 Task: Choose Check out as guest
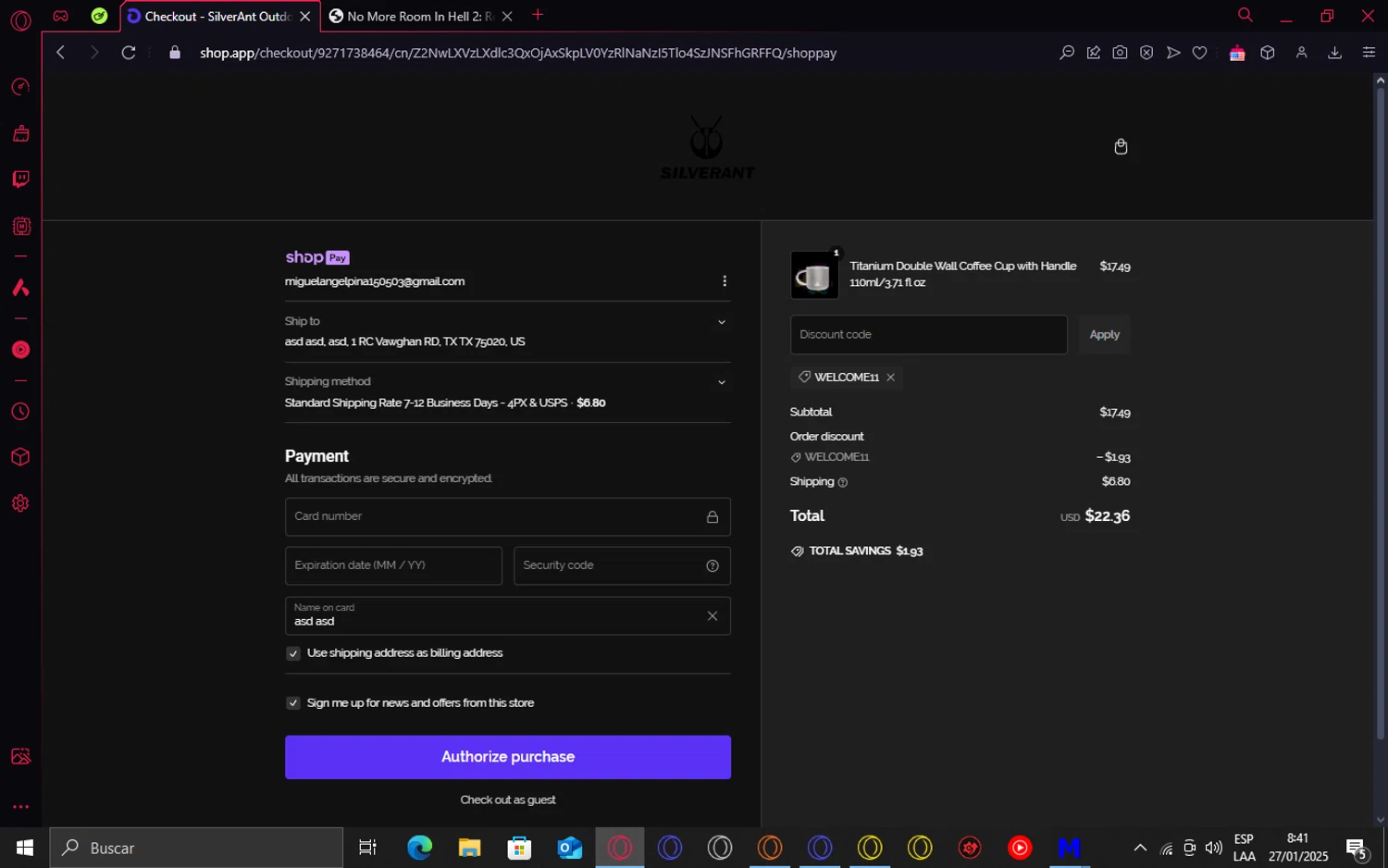tap(508, 800)
